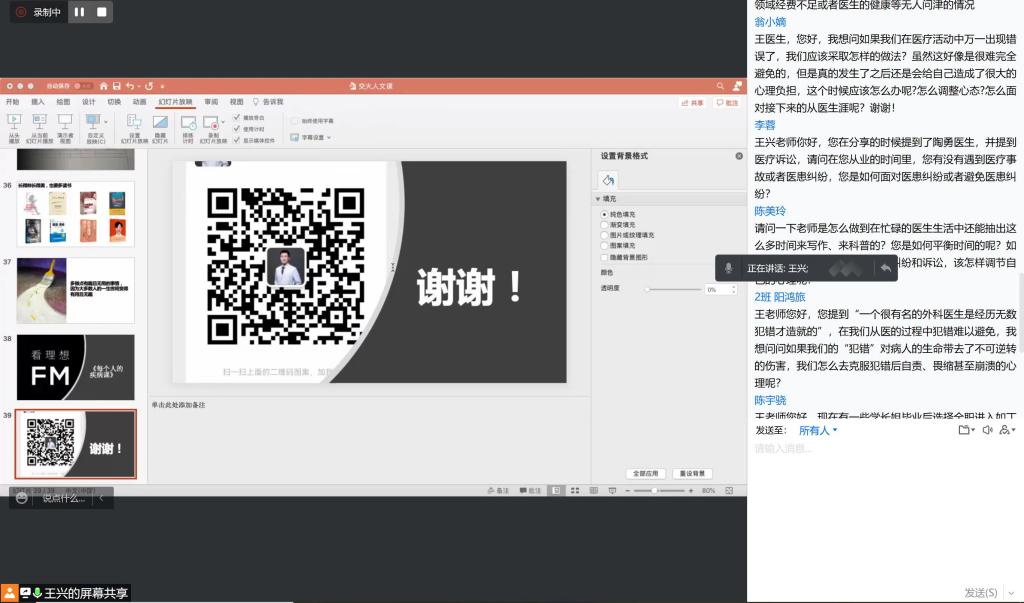The image size is (1024, 603).
Task: Click the notes area placeholder below the slide
Action: pyautogui.click(x=178, y=405)
